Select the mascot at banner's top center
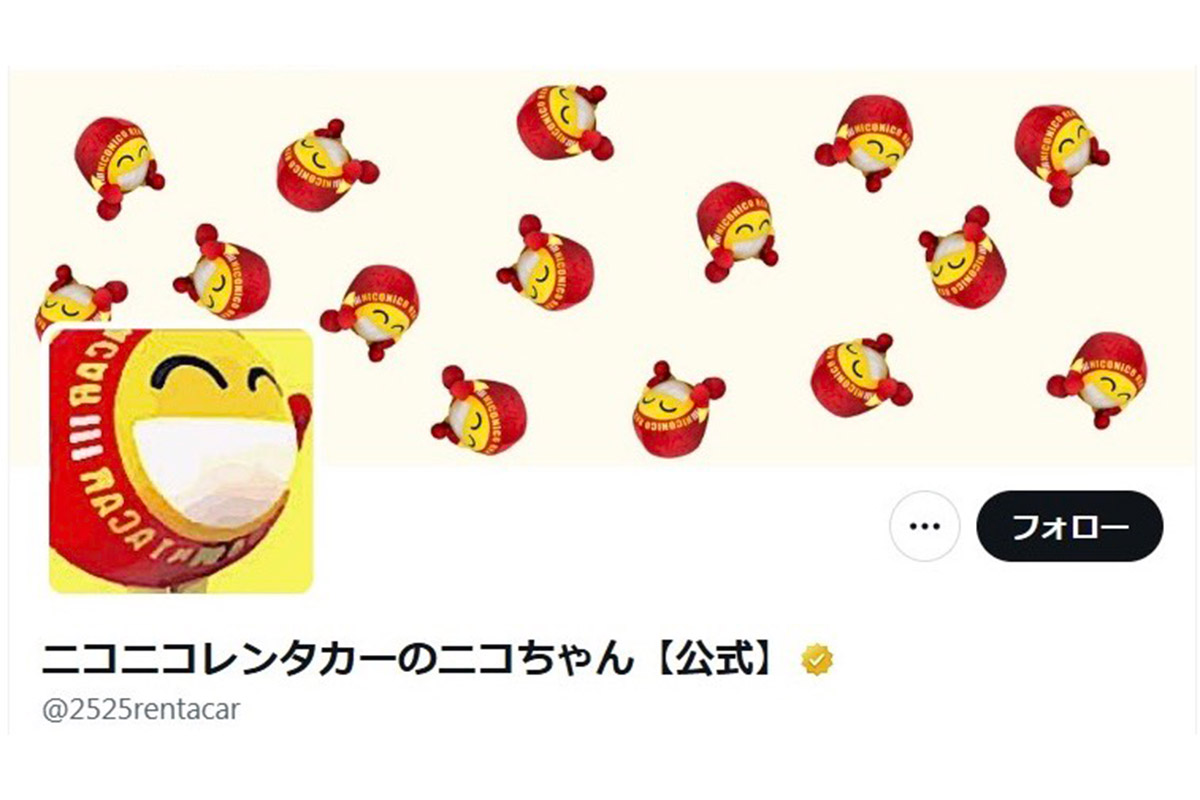This screenshot has height=800, width=1200. coord(564,122)
